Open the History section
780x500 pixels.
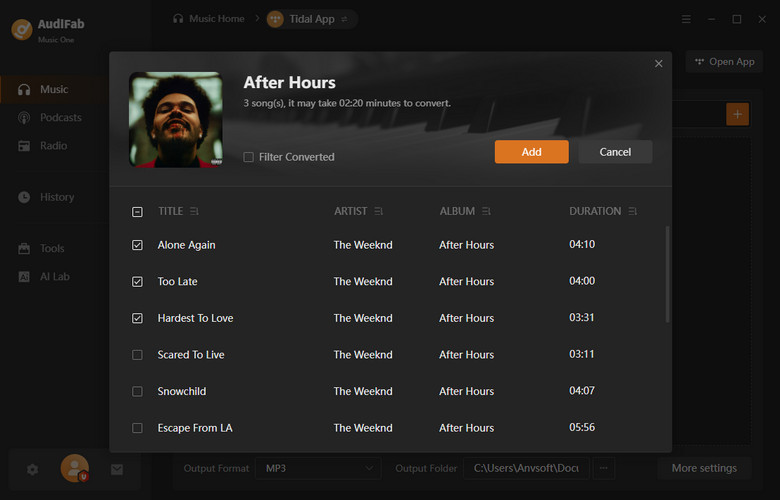[55, 197]
